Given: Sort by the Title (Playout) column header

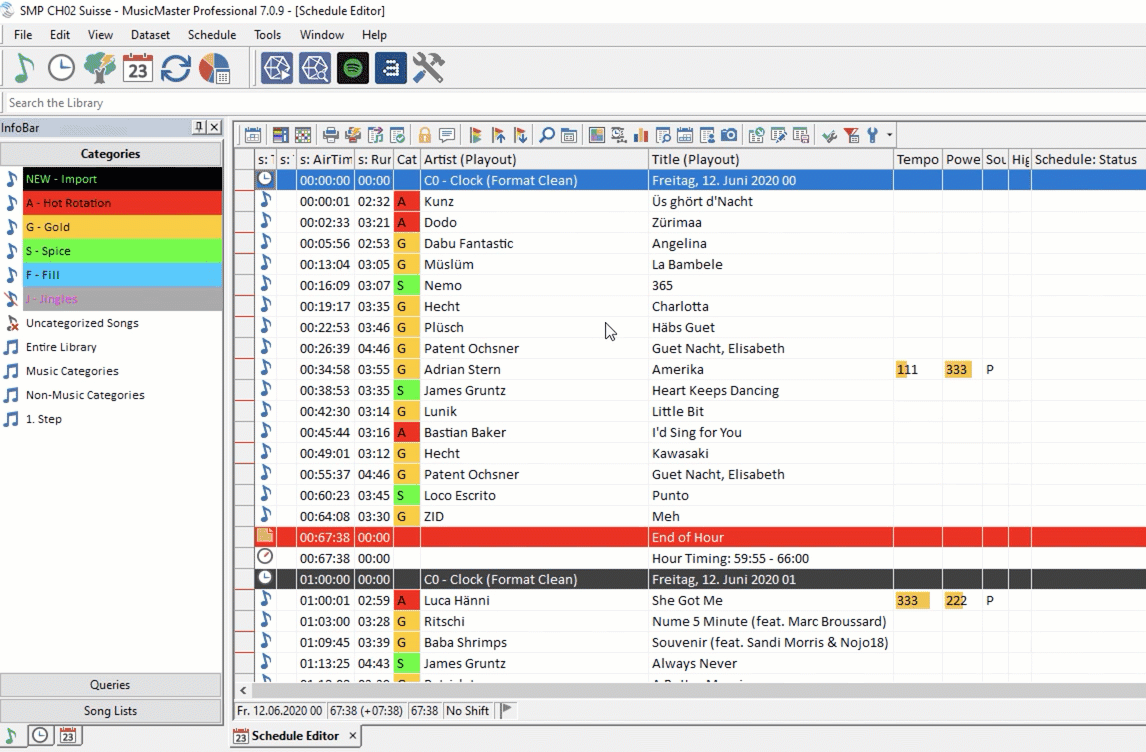Looking at the screenshot, I should [x=771, y=159].
